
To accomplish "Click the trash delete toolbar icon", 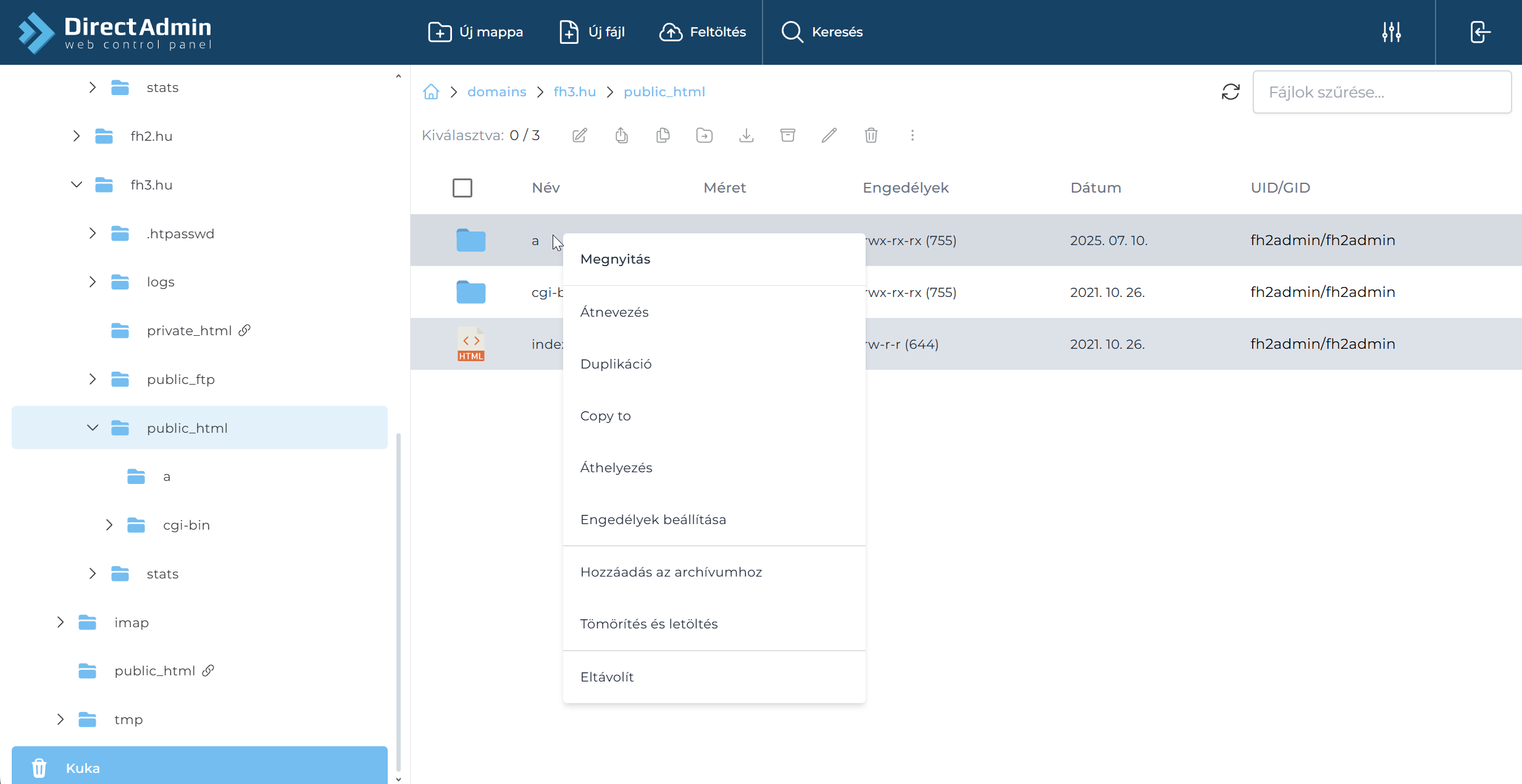I will [x=871, y=135].
